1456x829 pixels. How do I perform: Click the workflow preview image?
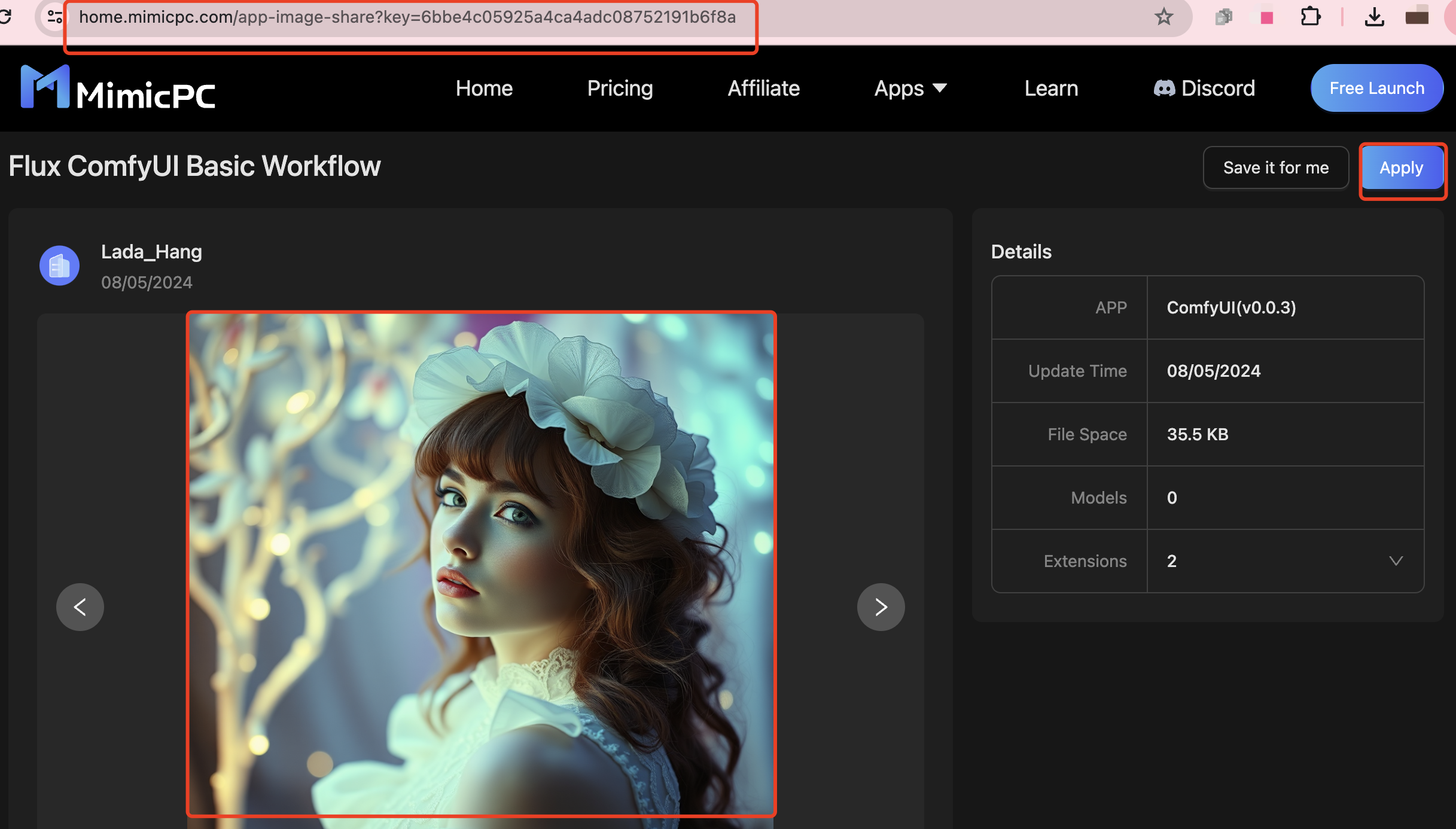tap(481, 563)
